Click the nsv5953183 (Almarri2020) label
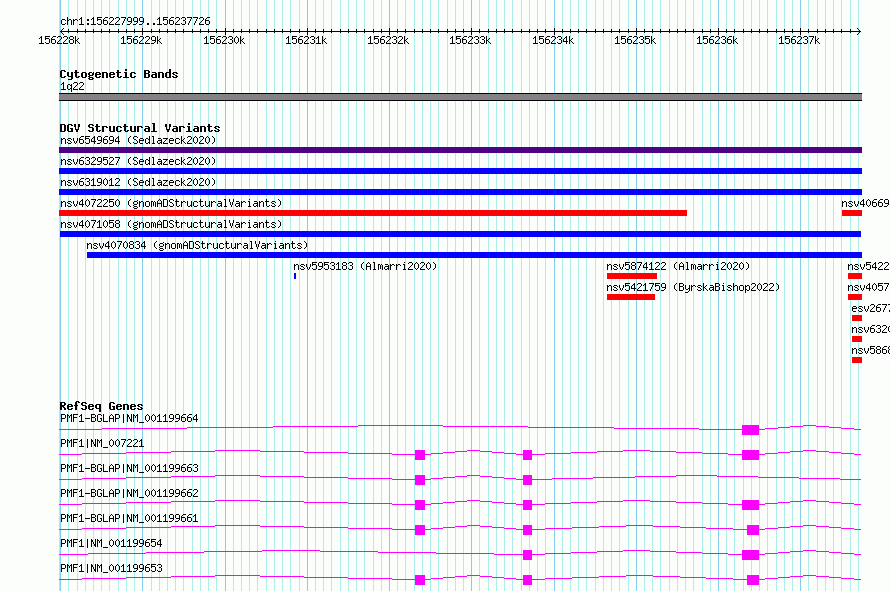Screen dimensions: 890x591 [x=365, y=266]
